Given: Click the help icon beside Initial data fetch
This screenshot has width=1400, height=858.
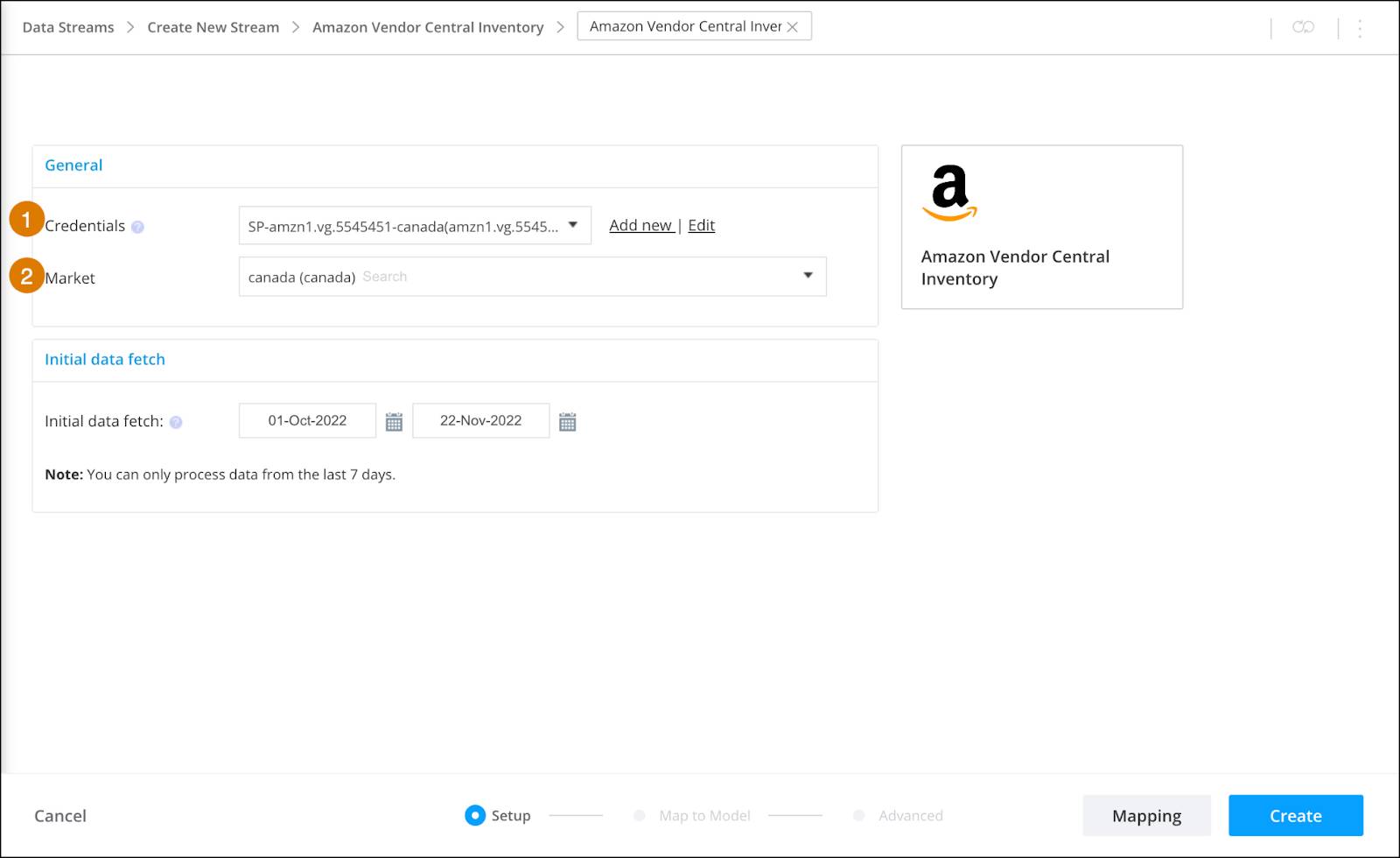Looking at the screenshot, I should 176,422.
